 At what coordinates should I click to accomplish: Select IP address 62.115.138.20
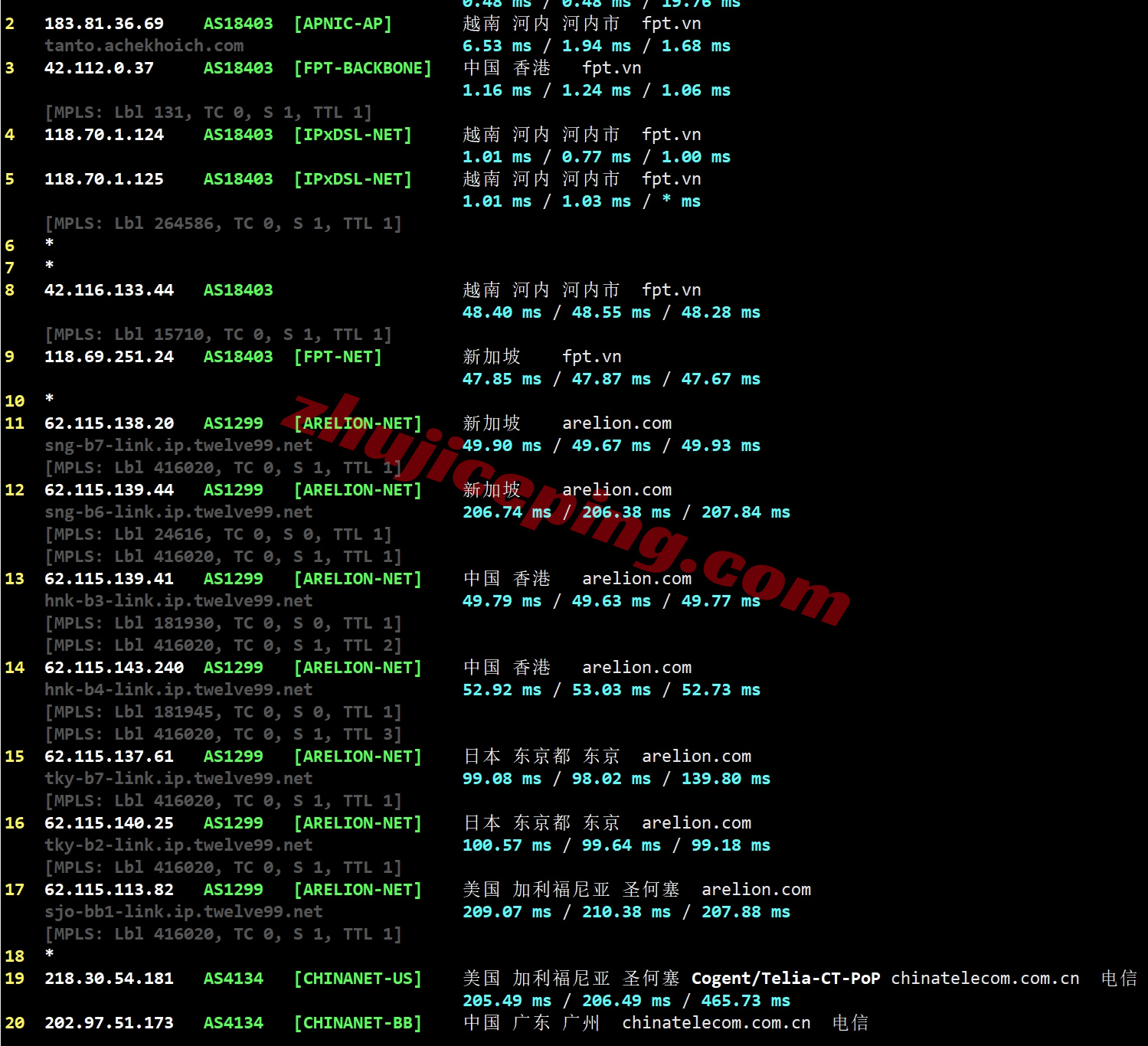109,423
